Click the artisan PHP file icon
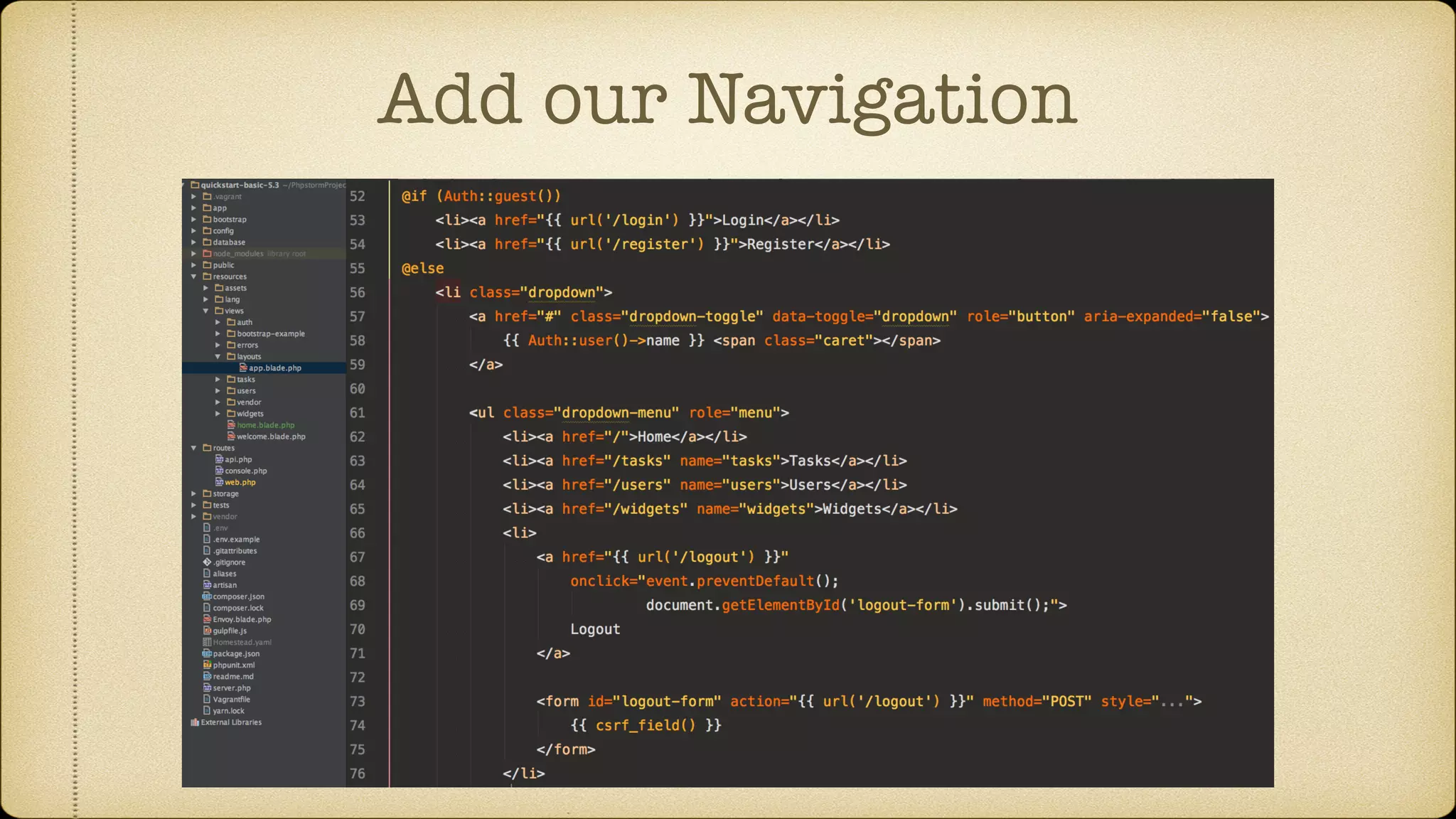1456x819 pixels. pos(207,584)
